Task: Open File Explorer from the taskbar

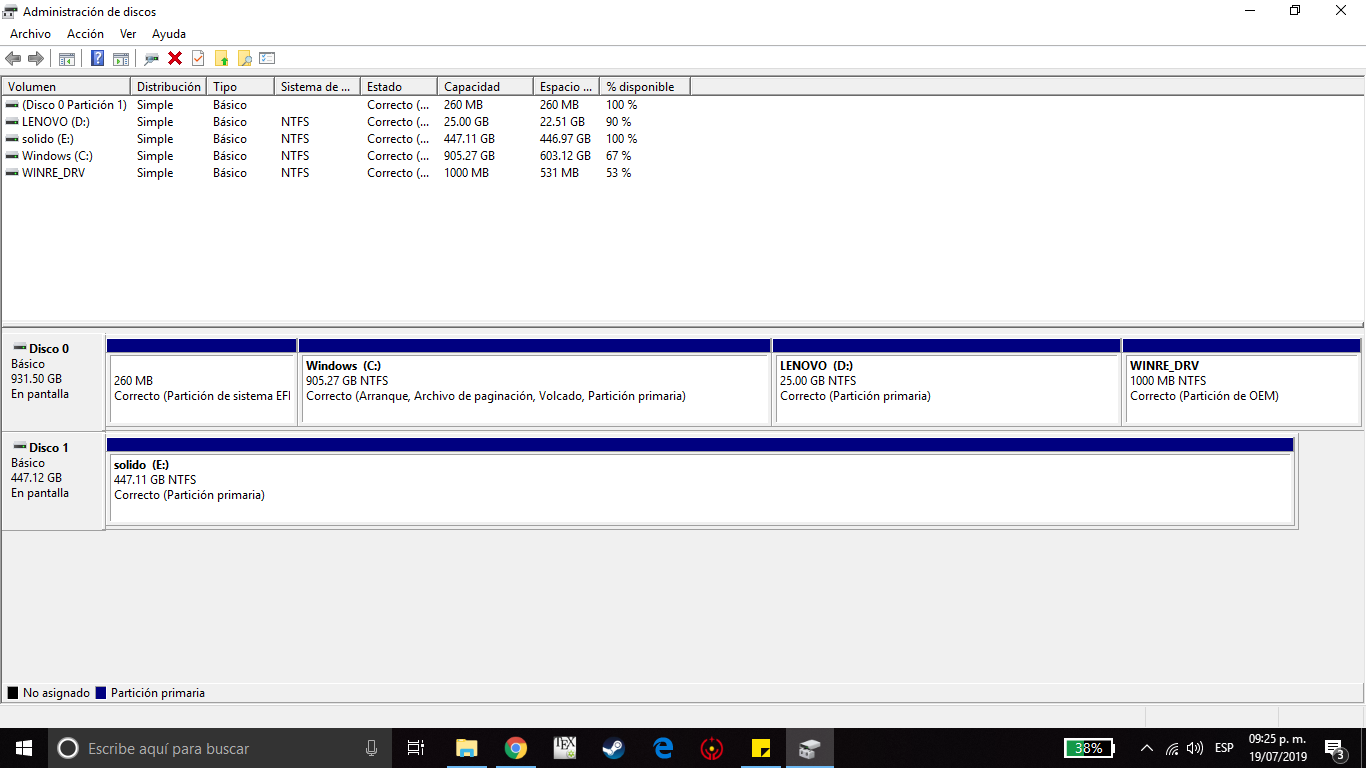Action: (x=466, y=748)
